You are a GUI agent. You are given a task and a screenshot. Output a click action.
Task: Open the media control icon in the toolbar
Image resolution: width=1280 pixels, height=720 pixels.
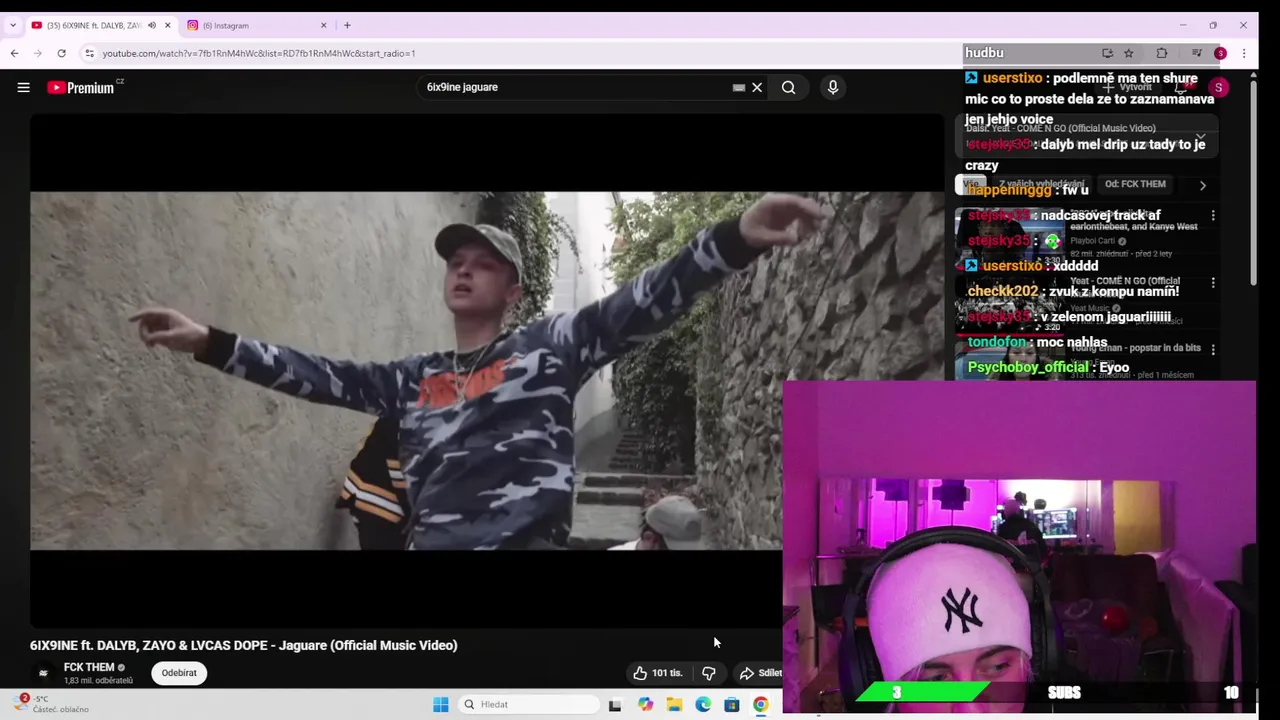(x=1196, y=53)
